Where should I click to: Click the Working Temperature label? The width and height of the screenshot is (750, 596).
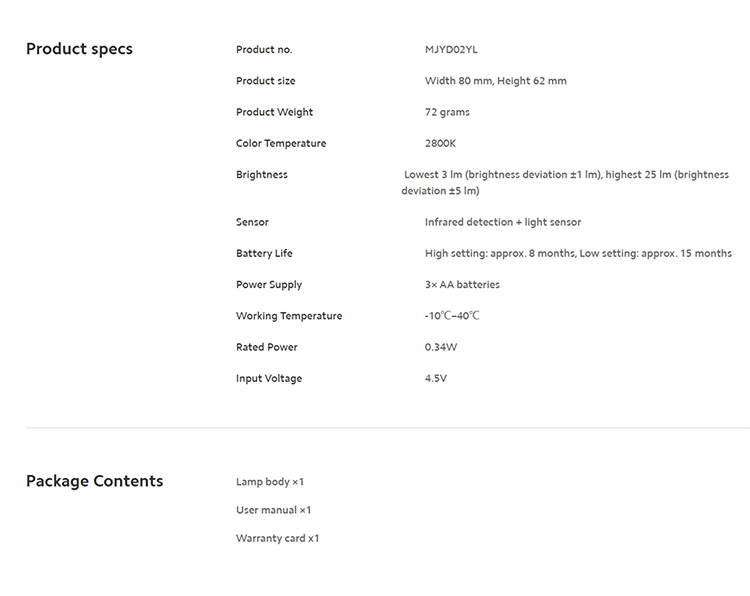tap(289, 316)
